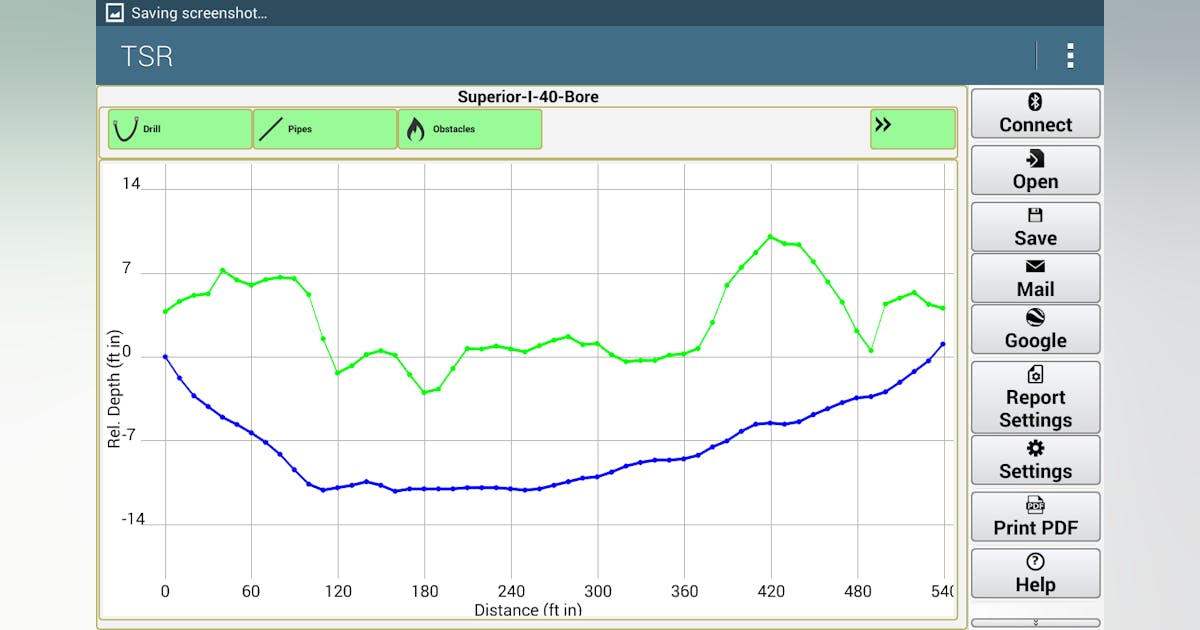This screenshot has height=630, width=1200.
Task: Click the Superior-I-40-Bore chart title
Action: tap(530, 97)
